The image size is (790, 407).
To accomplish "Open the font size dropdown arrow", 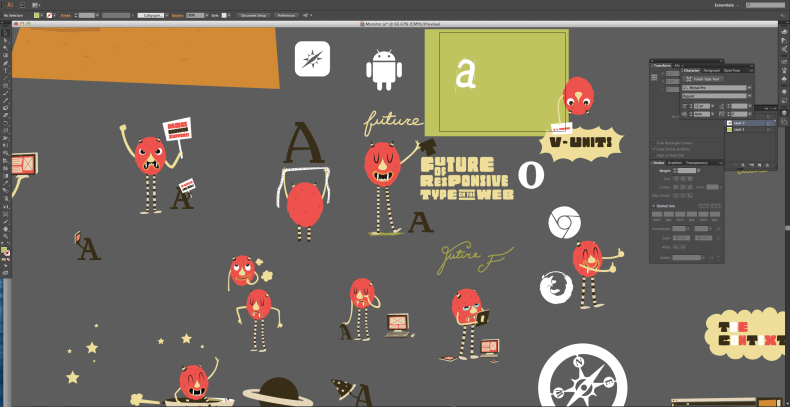I will pos(712,106).
